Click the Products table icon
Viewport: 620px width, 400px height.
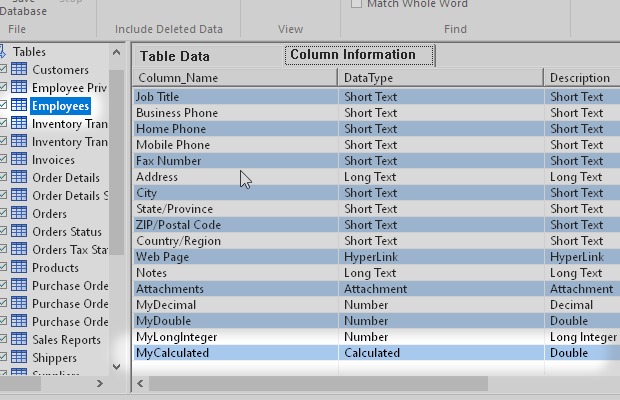point(19,268)
